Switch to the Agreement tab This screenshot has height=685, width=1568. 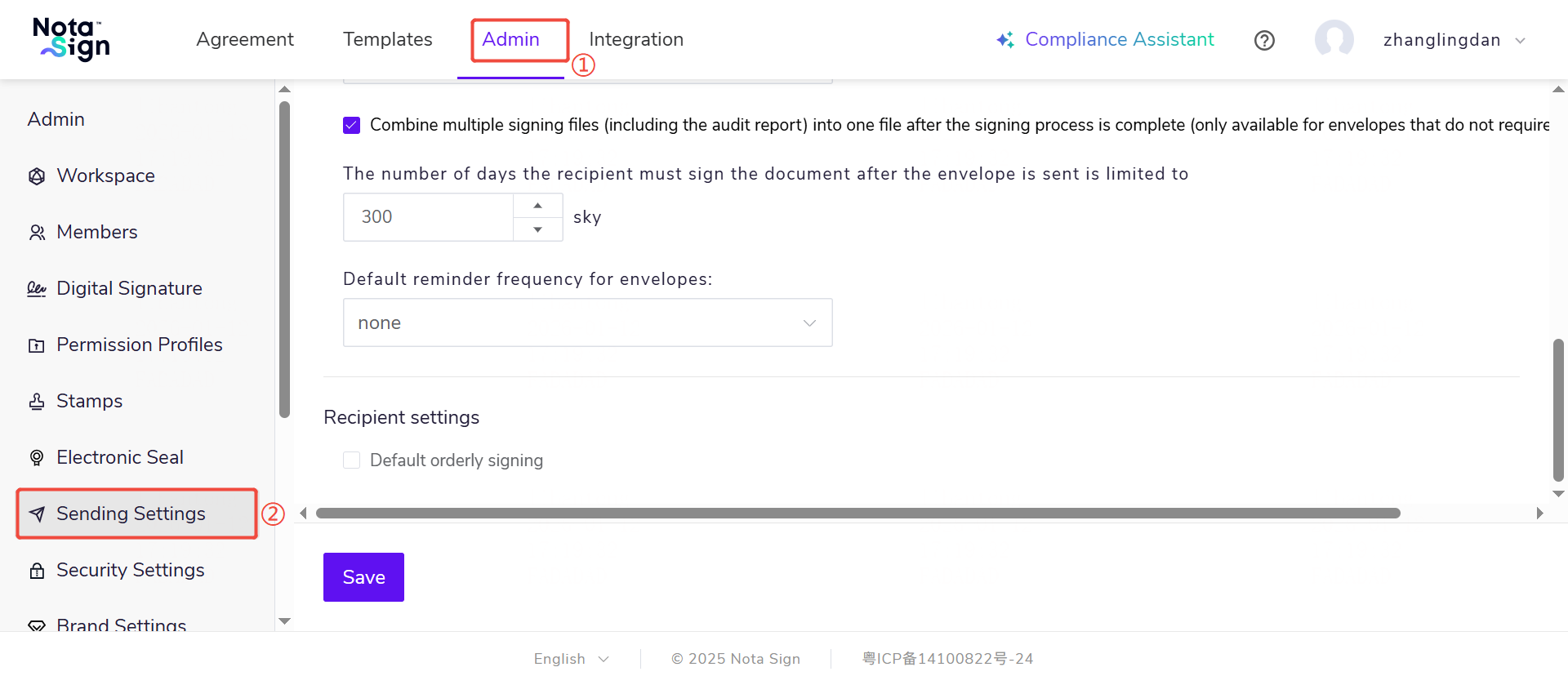244,39
